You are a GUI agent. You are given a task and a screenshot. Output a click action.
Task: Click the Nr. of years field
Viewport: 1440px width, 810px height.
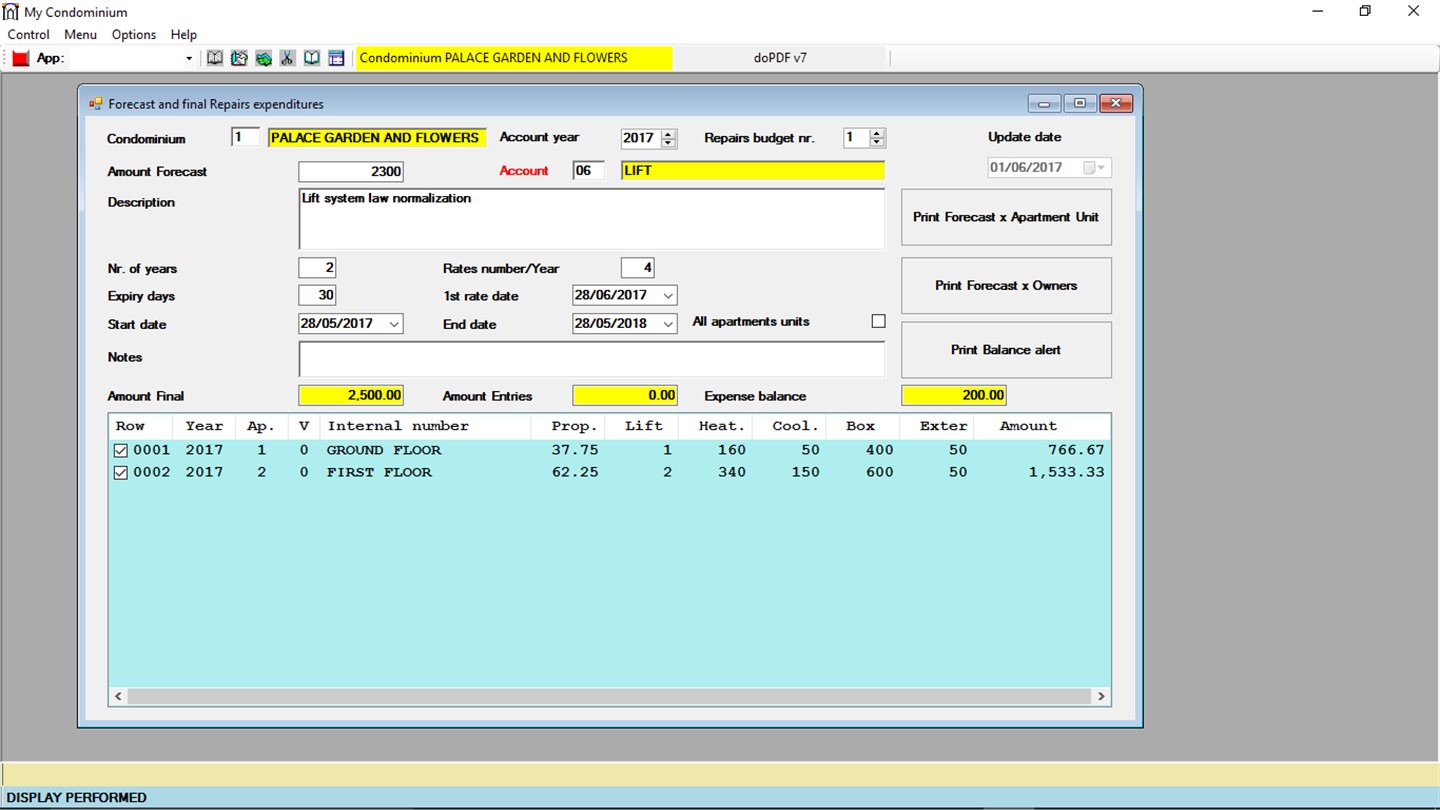[x=317, y=268]
